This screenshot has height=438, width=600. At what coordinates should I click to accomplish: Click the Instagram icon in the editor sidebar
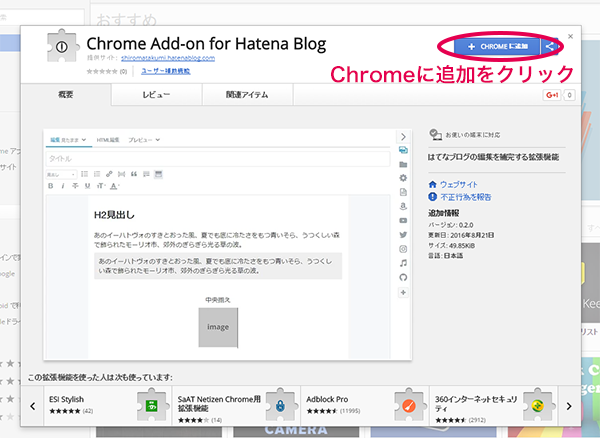click(x=403, y=249)
